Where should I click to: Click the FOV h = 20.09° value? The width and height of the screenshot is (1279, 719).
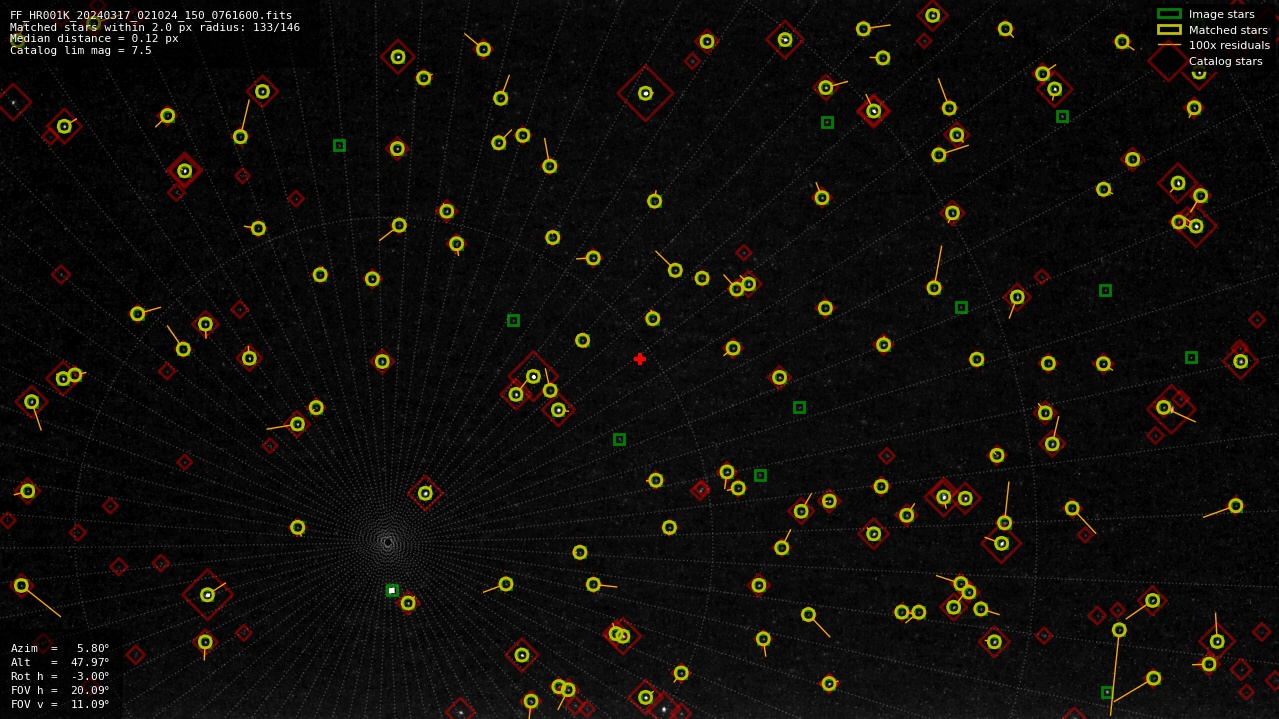60,690
